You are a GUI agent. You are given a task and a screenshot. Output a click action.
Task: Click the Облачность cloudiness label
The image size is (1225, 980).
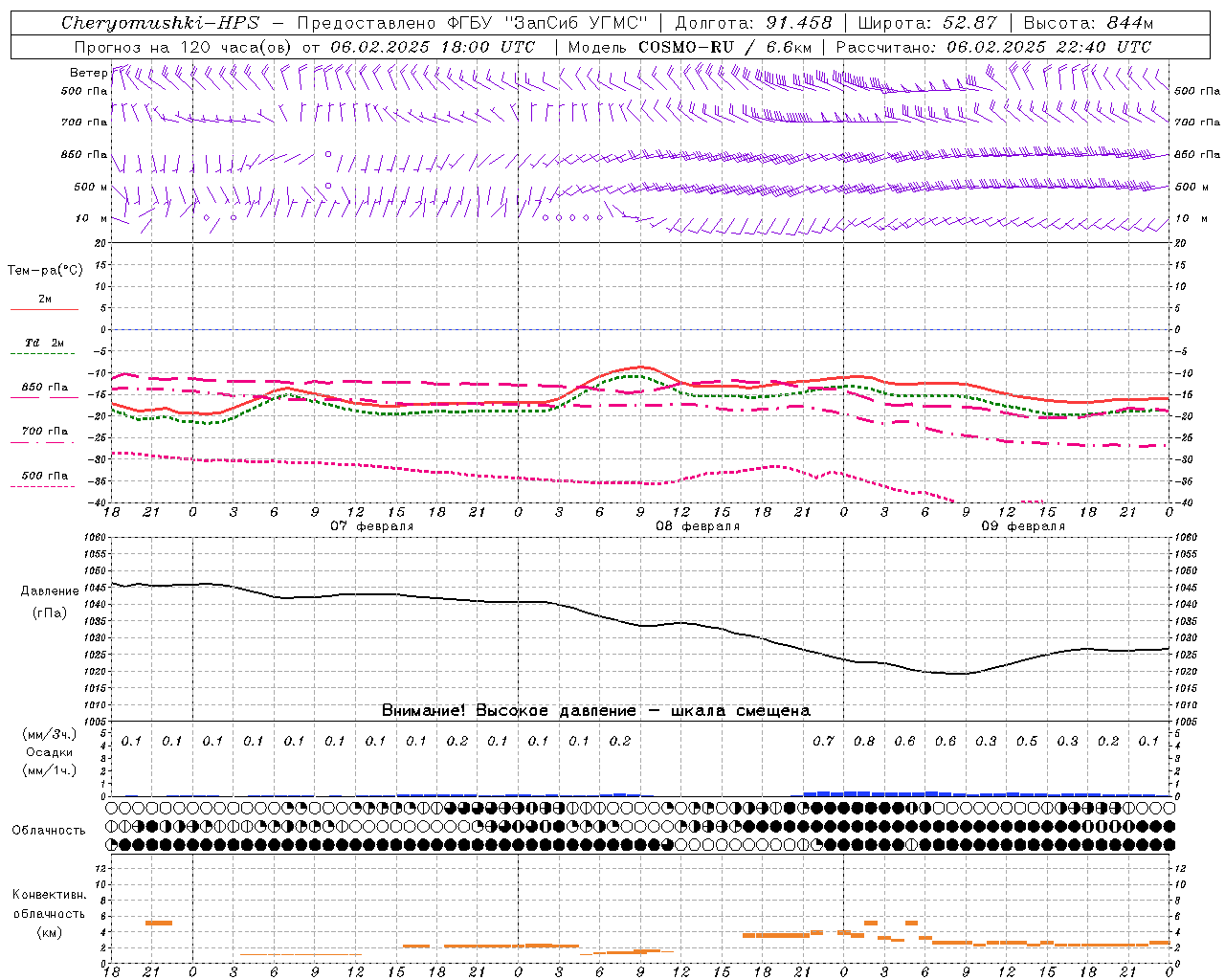49,830
